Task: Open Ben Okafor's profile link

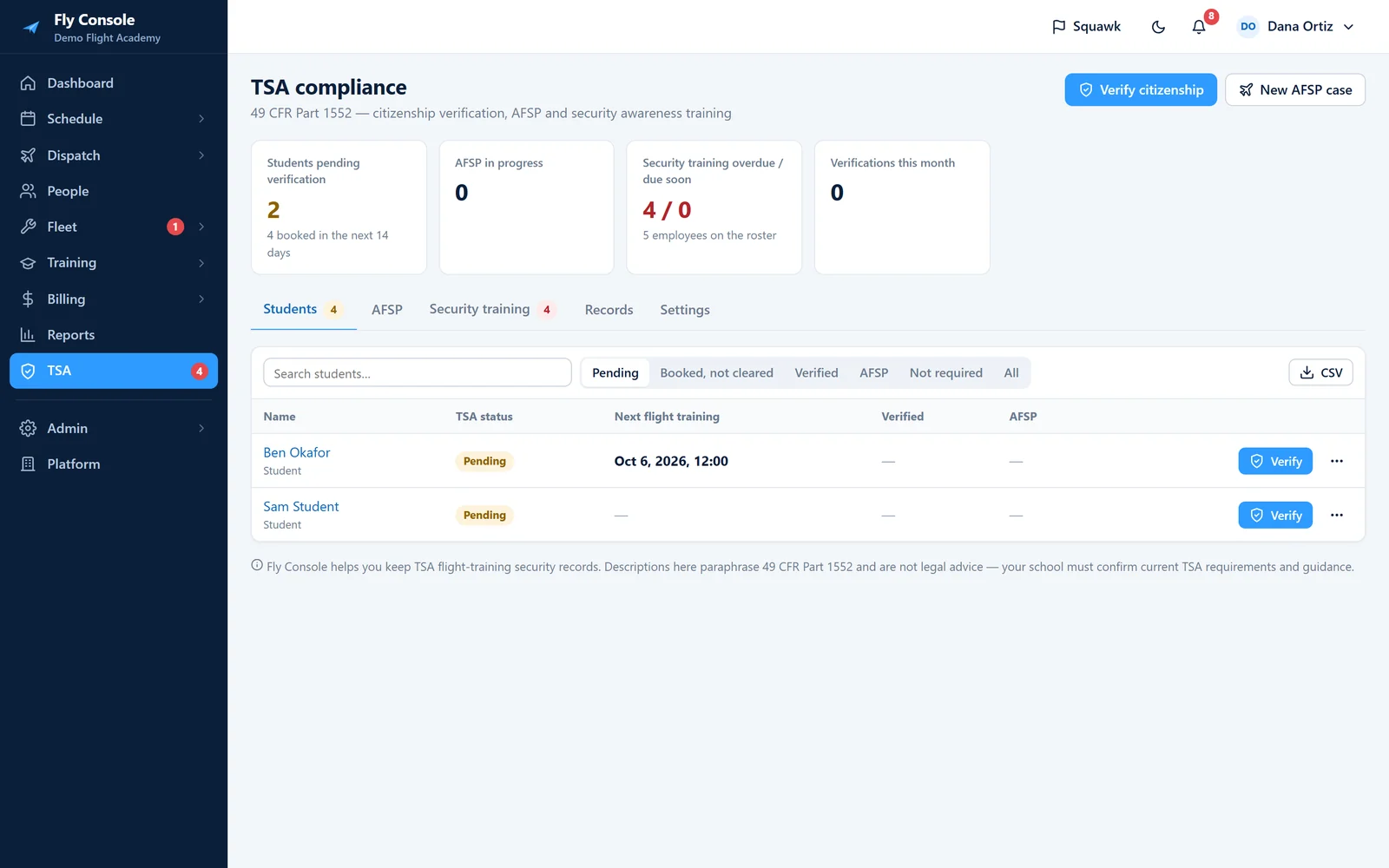Action: click(x=297, y=452)
